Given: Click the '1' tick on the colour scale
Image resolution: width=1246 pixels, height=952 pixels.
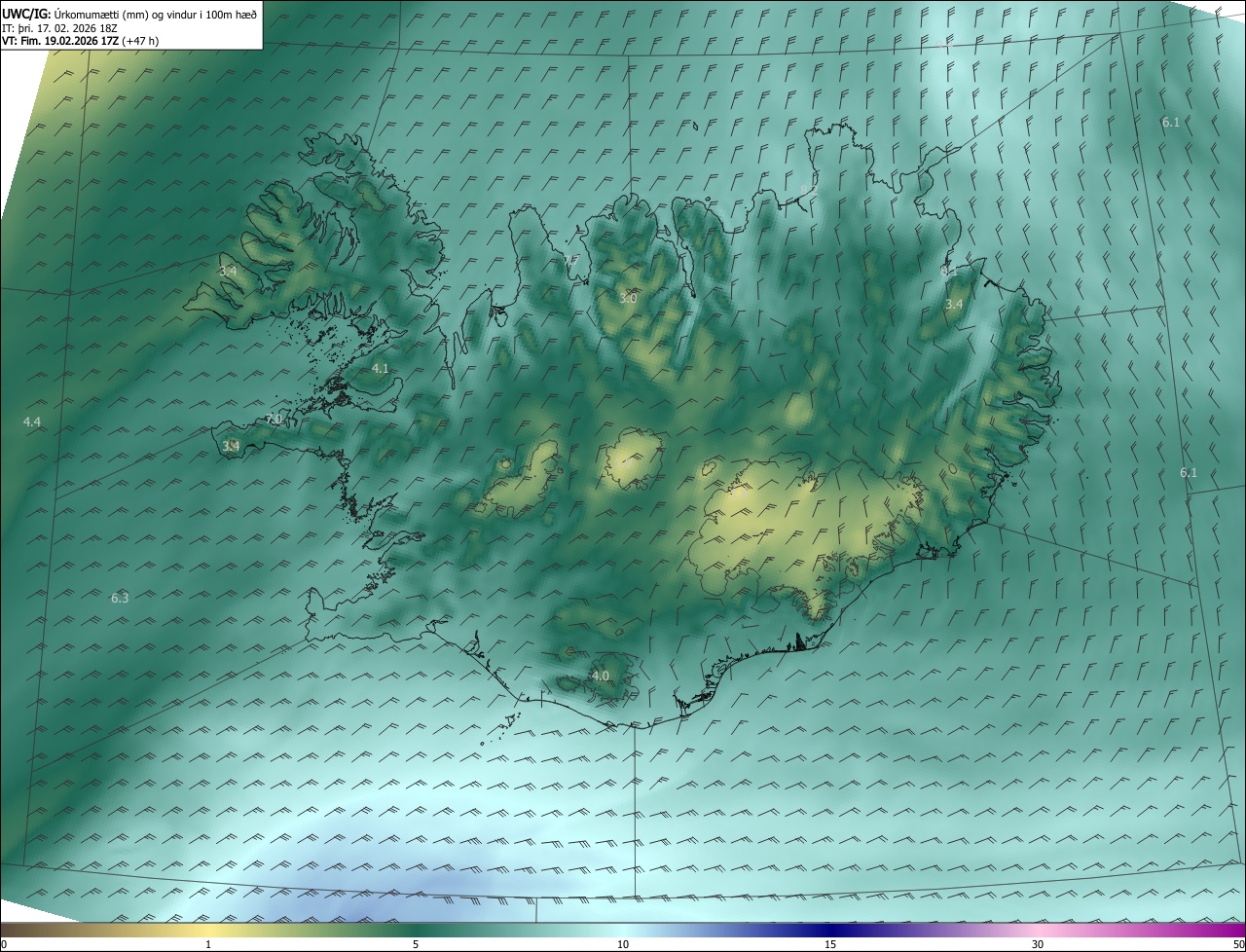Looking at the screenshot, I should 208,944.
